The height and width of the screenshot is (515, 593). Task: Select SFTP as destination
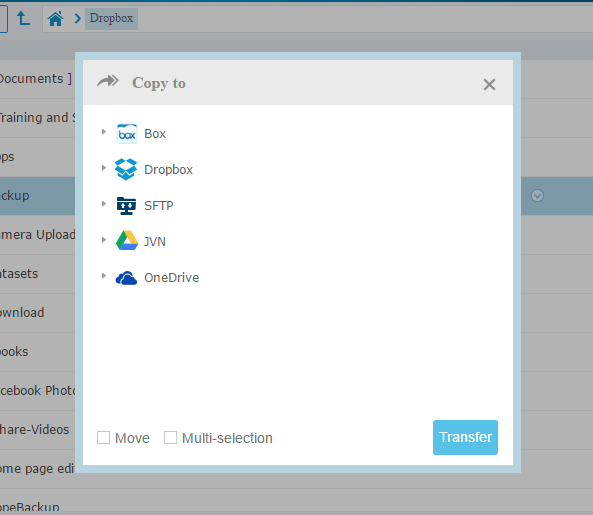click(159, 206)
